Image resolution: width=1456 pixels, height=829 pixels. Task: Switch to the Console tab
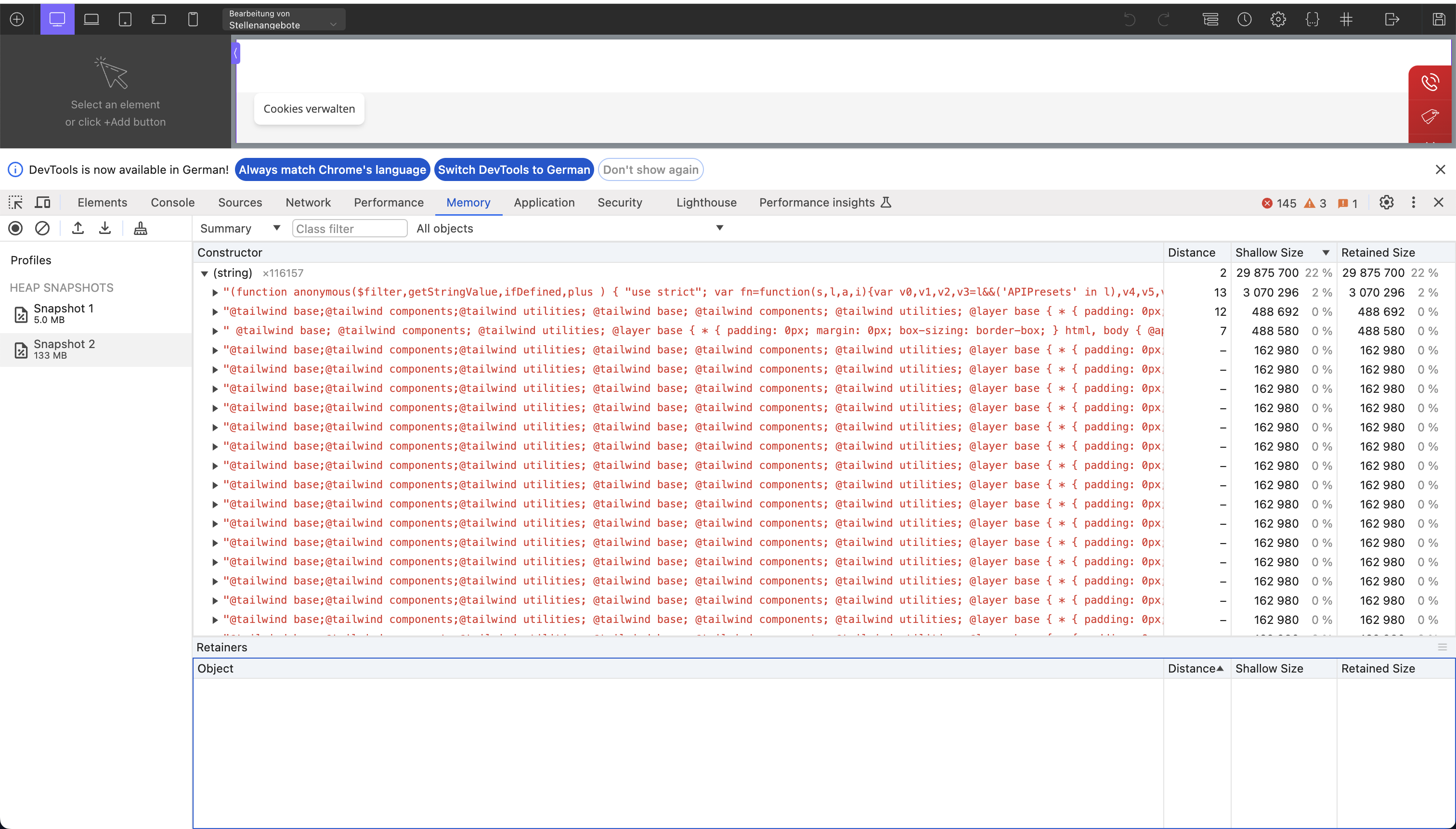coord(172,203)
